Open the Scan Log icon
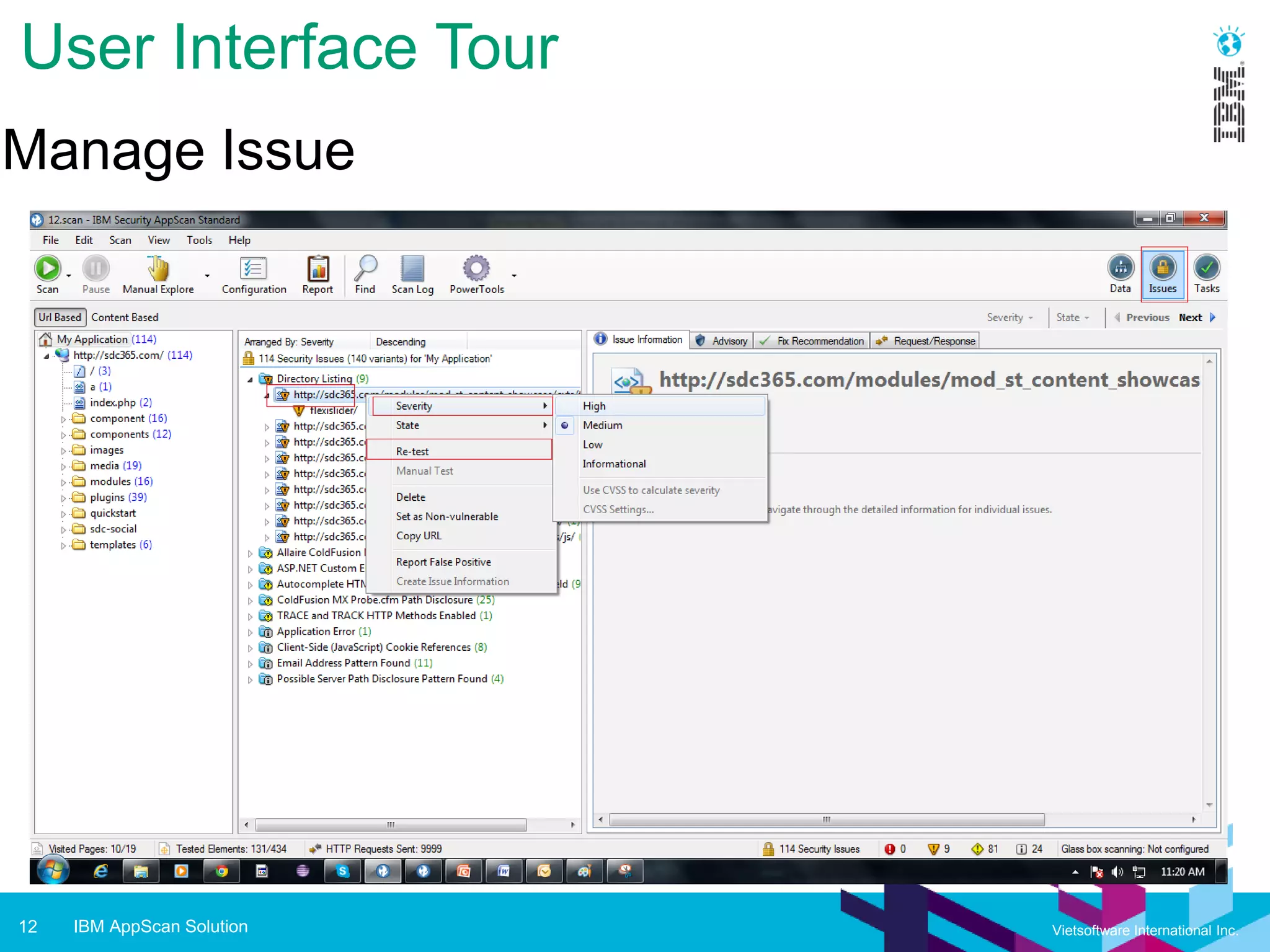 (412, 268)
